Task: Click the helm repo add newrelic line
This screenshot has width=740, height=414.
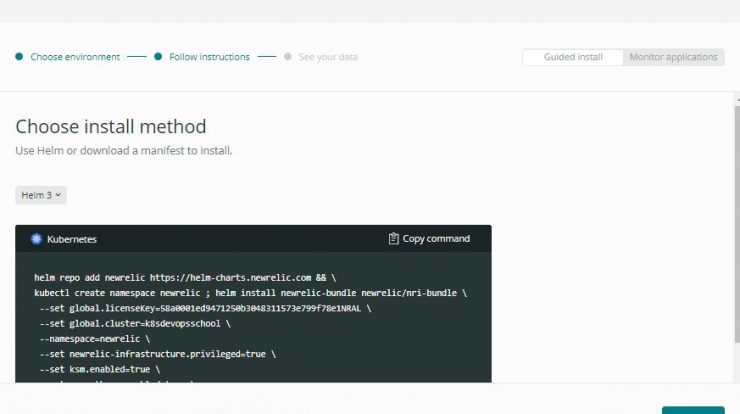Action: pos(185,278)
